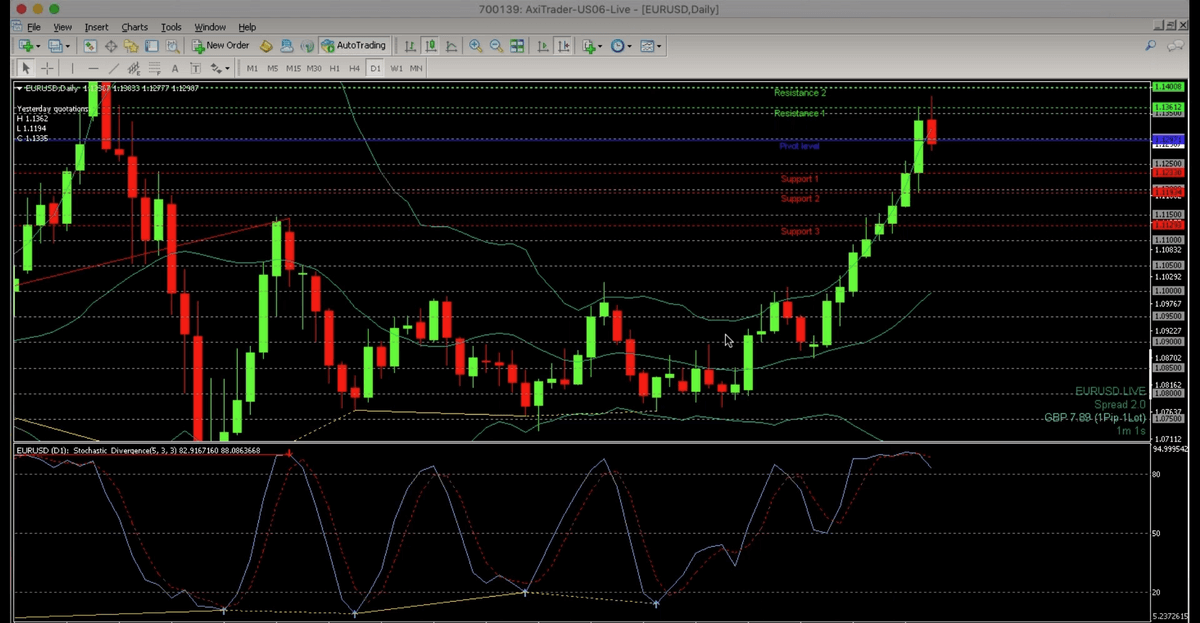Switch to the H4 timeframe
Viewport: 1200px width, 623px height.
(x=354, y=68)
